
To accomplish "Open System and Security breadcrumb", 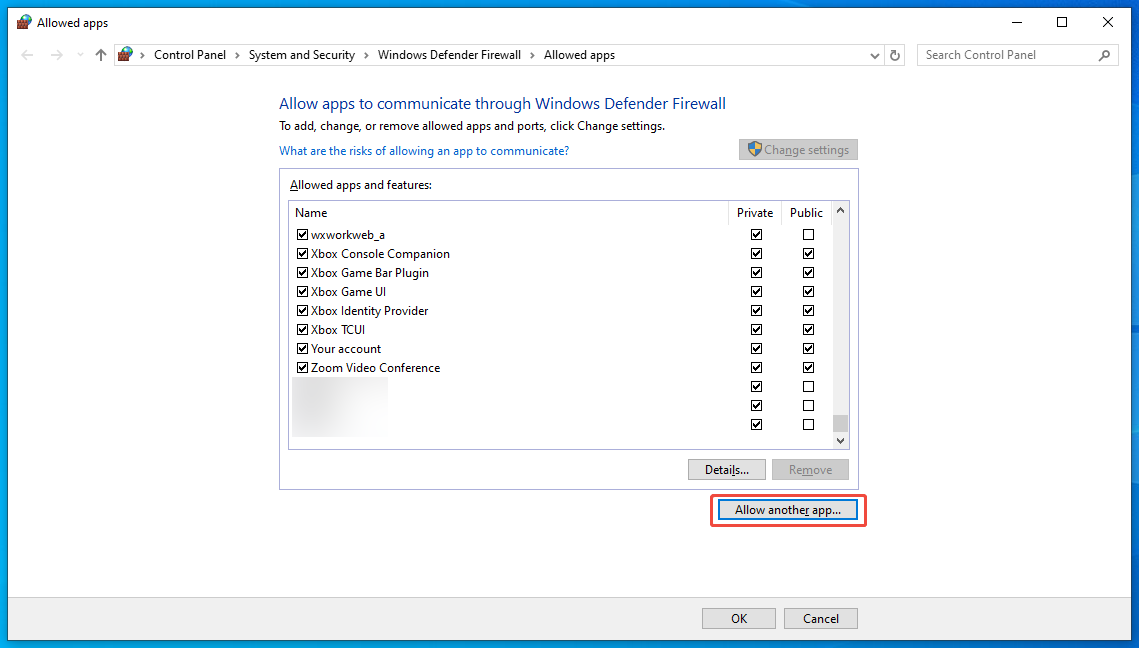I will coord(301,55).
